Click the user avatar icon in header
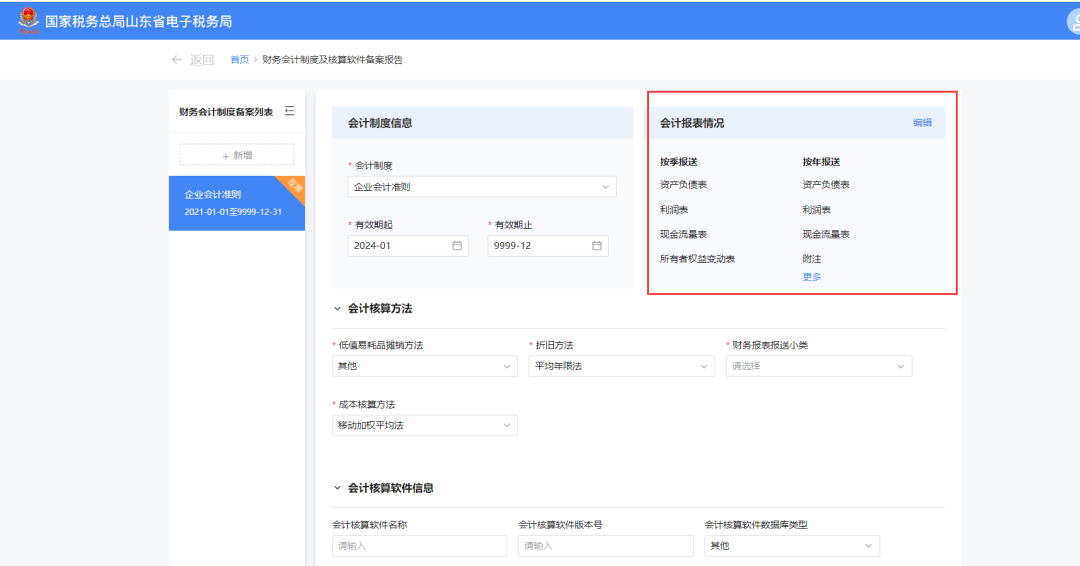Screen dimensions: 1080x566 (1073, 21)
